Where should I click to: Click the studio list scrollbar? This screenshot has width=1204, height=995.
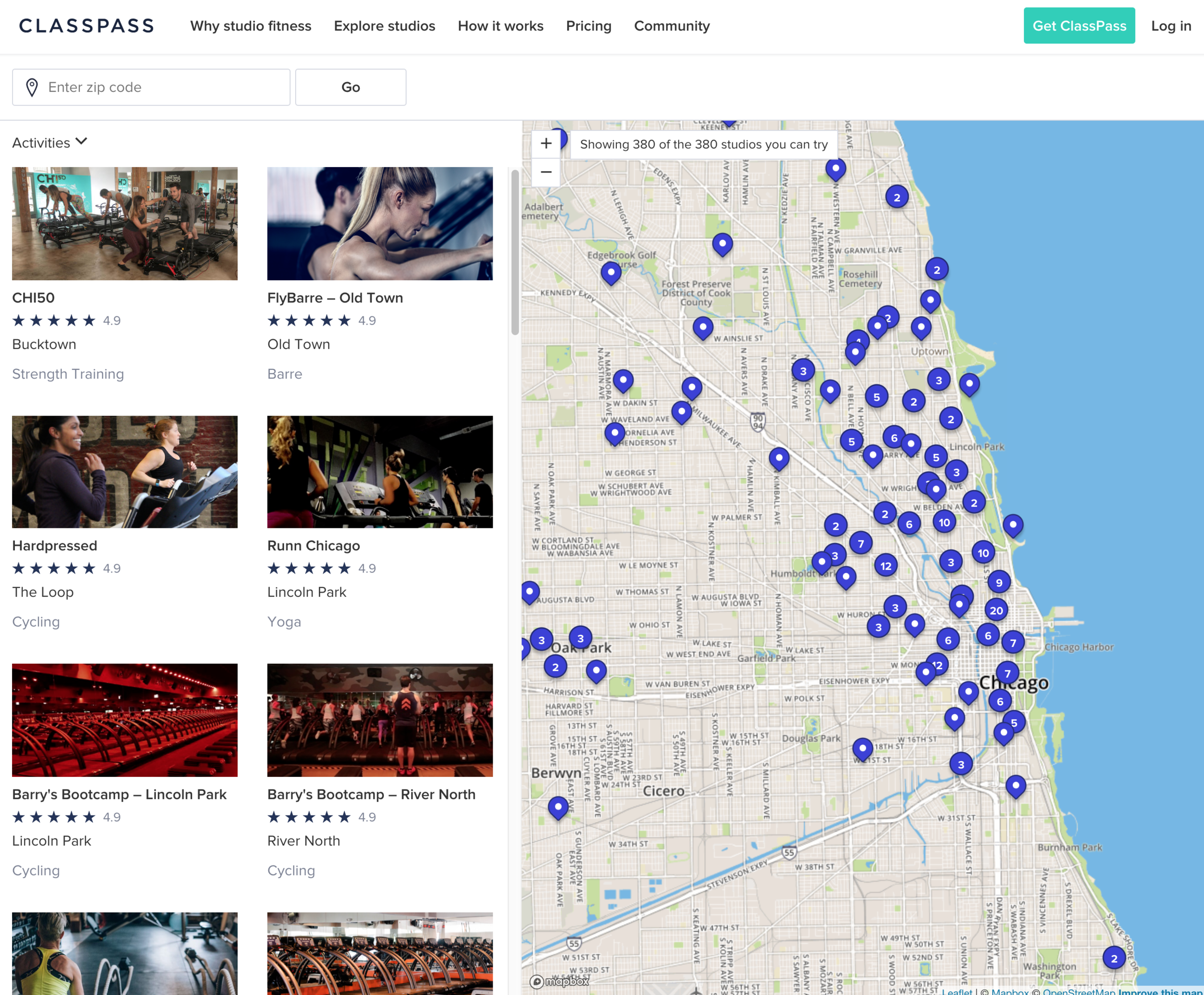pyautogui.click(x=515, y=252)
